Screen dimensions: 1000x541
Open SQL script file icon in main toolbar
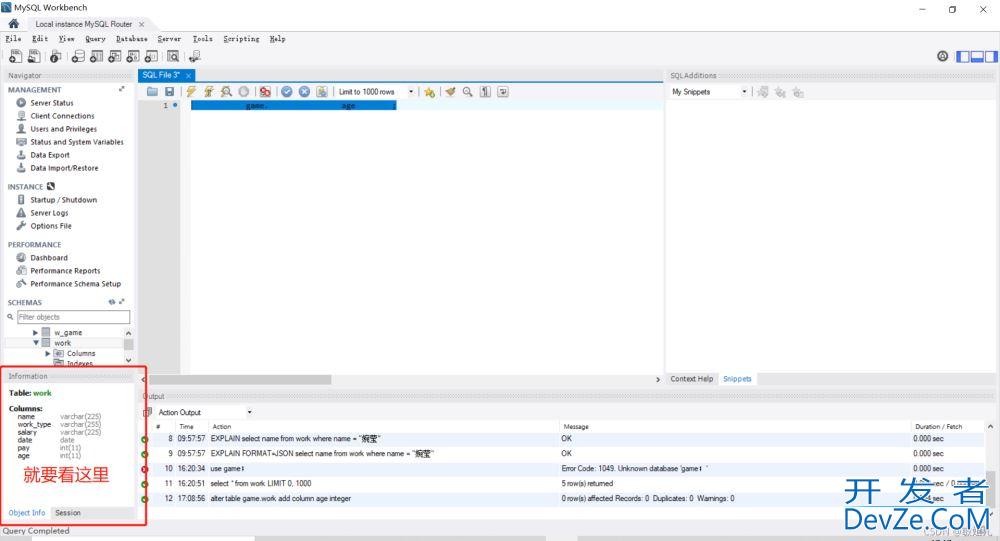click(34, 57)
